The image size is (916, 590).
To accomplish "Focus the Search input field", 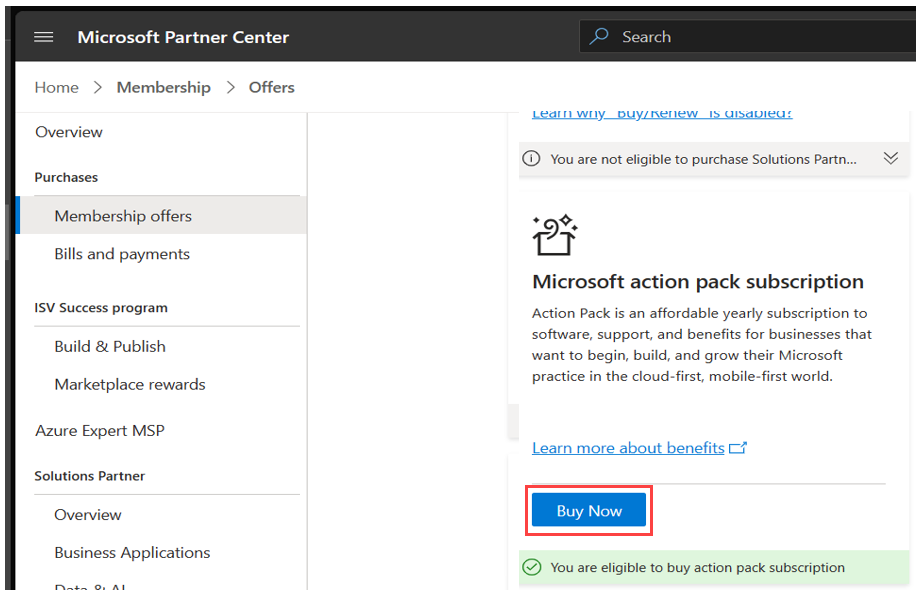I will pos(748,36).
